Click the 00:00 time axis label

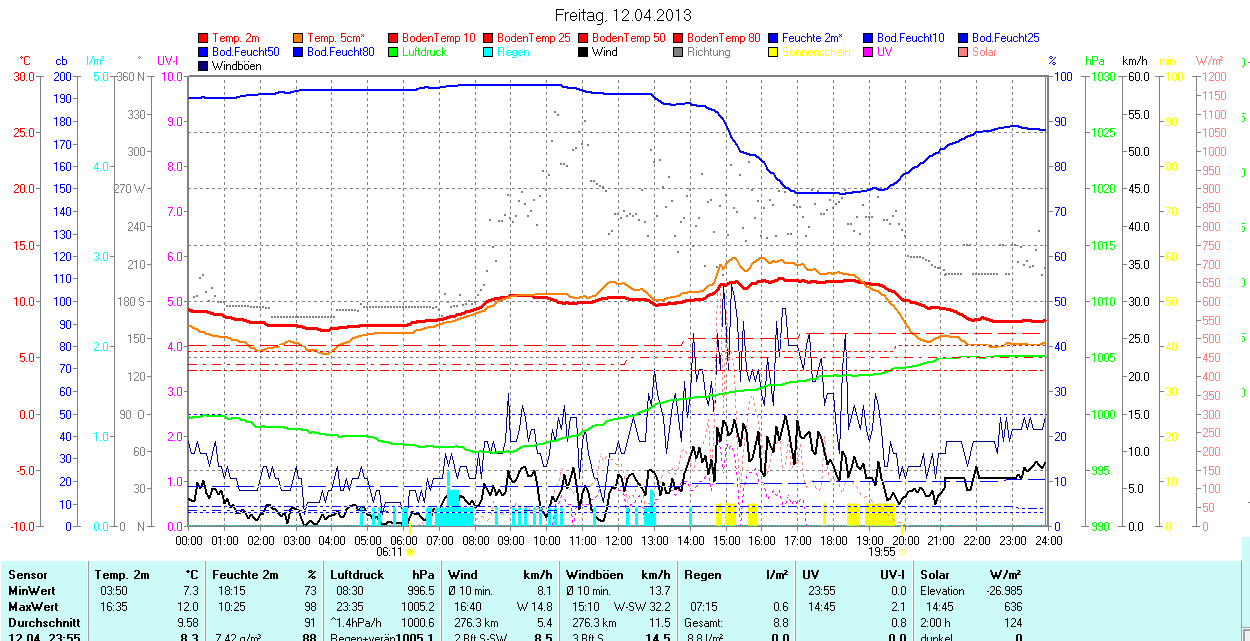(x=189, y=540)
